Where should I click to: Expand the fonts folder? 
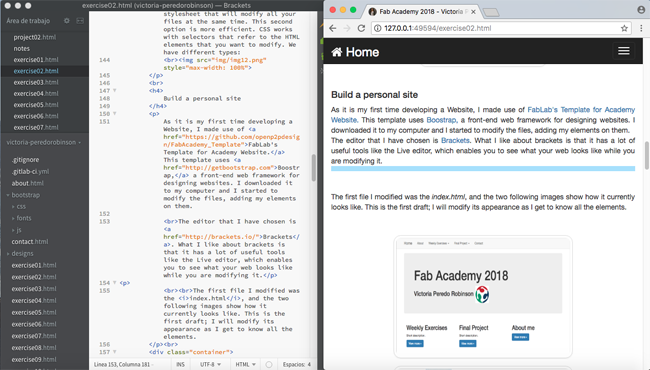click(x=13, y=218)
